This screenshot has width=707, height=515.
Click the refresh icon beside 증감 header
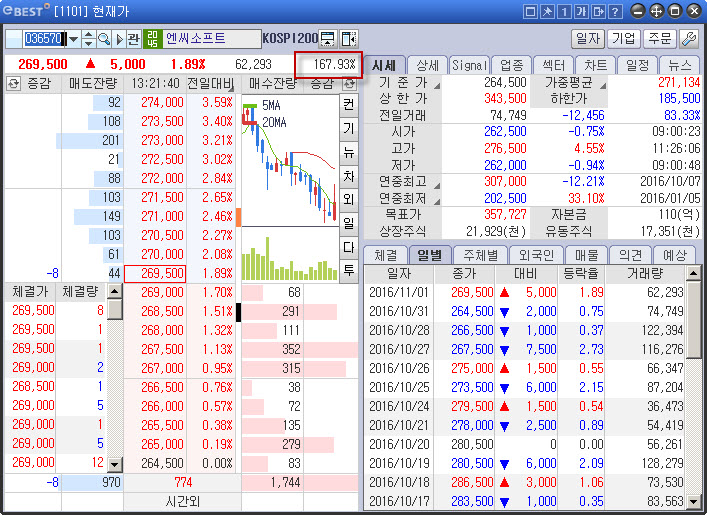coord(14,83)
